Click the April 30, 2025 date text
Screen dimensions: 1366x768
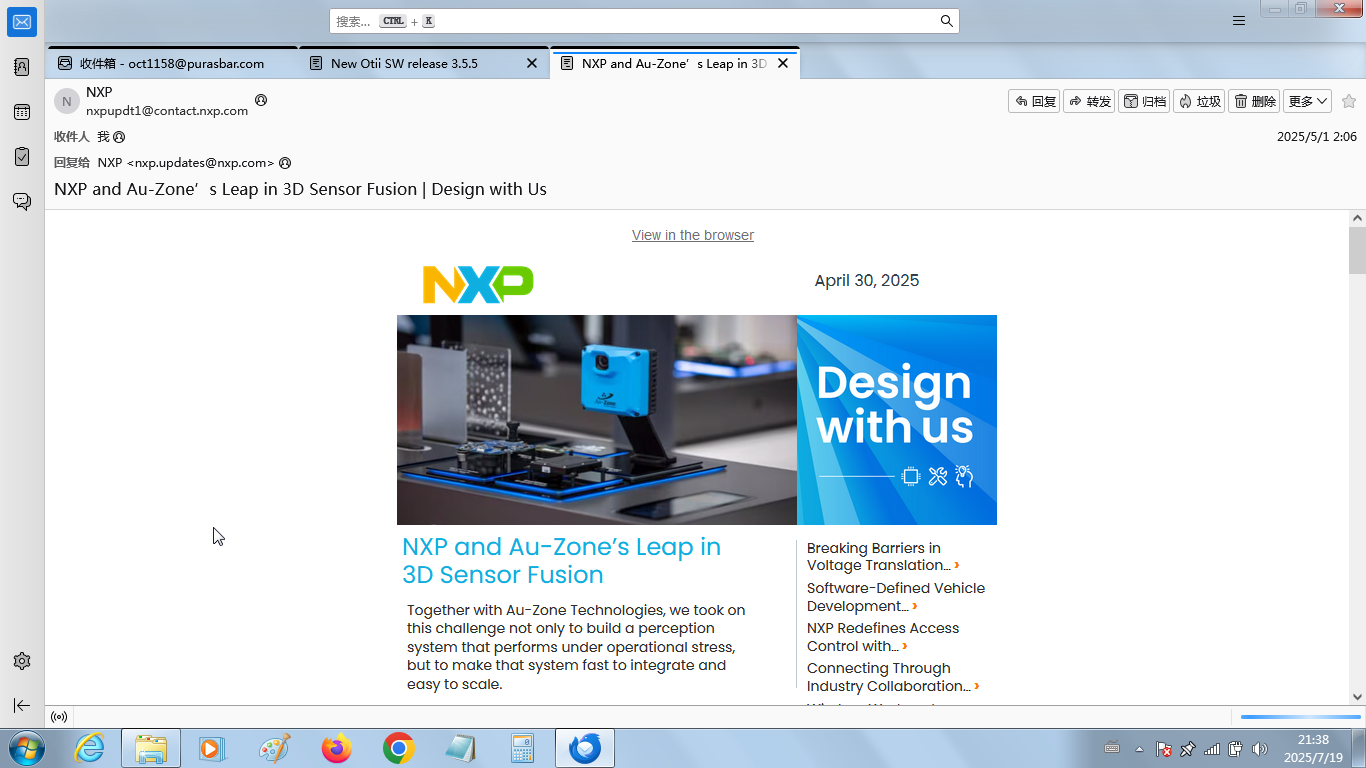click(867, 281)
